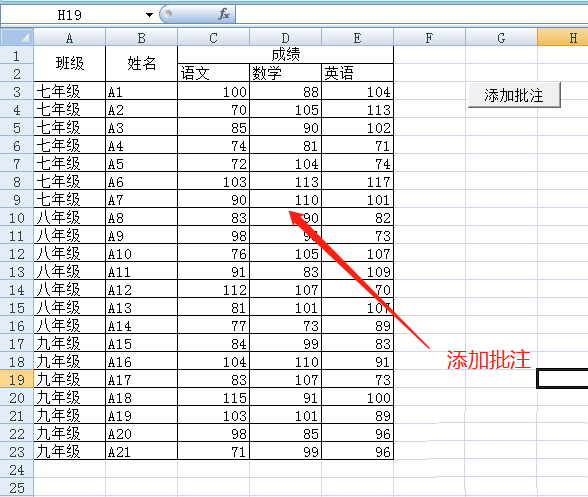Select column A header
This screenshot has width=588, height=497.
click(70, 38)
